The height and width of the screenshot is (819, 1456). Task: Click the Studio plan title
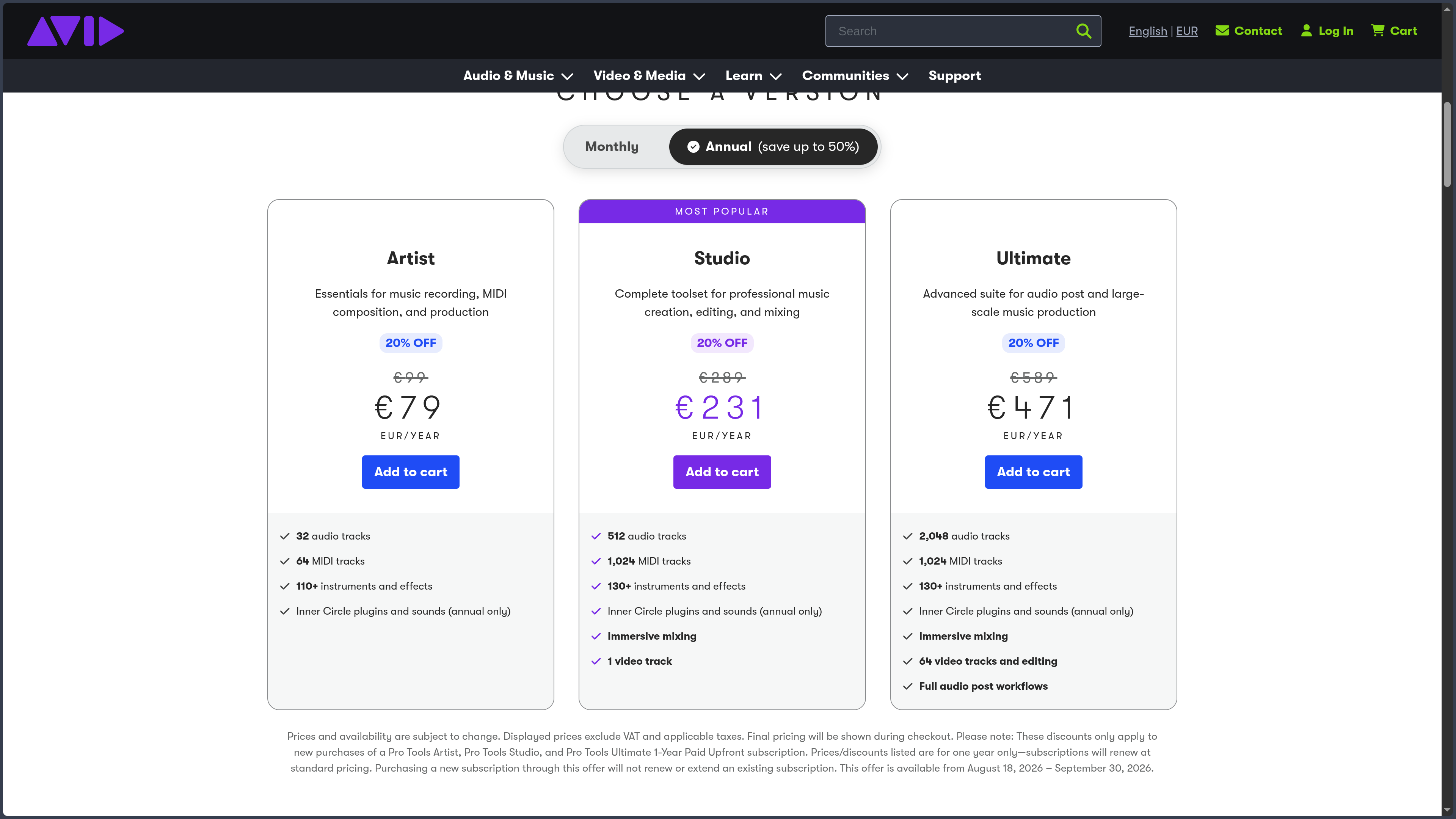coord(722,258)
